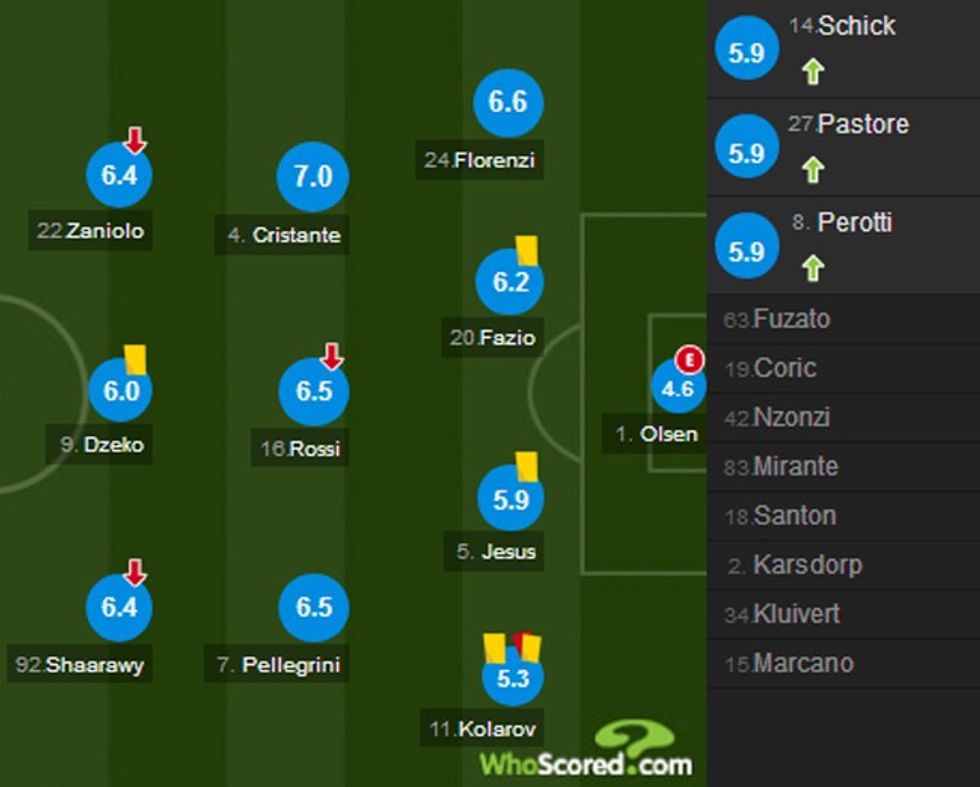
Task: Select Fuzato in the bench list
Action: coord(777,320)
